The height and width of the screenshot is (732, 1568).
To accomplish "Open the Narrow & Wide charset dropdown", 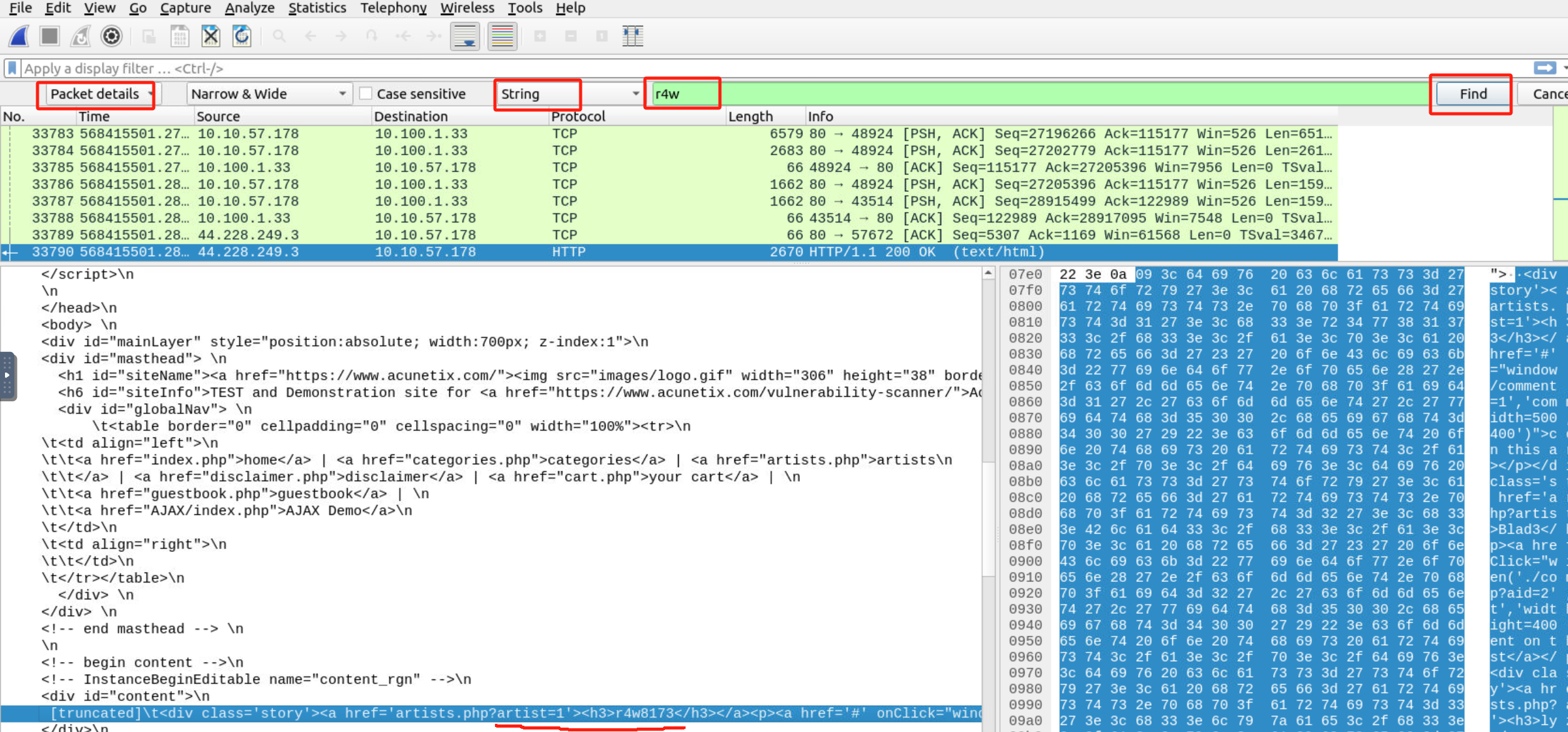I will pos(269,94).
